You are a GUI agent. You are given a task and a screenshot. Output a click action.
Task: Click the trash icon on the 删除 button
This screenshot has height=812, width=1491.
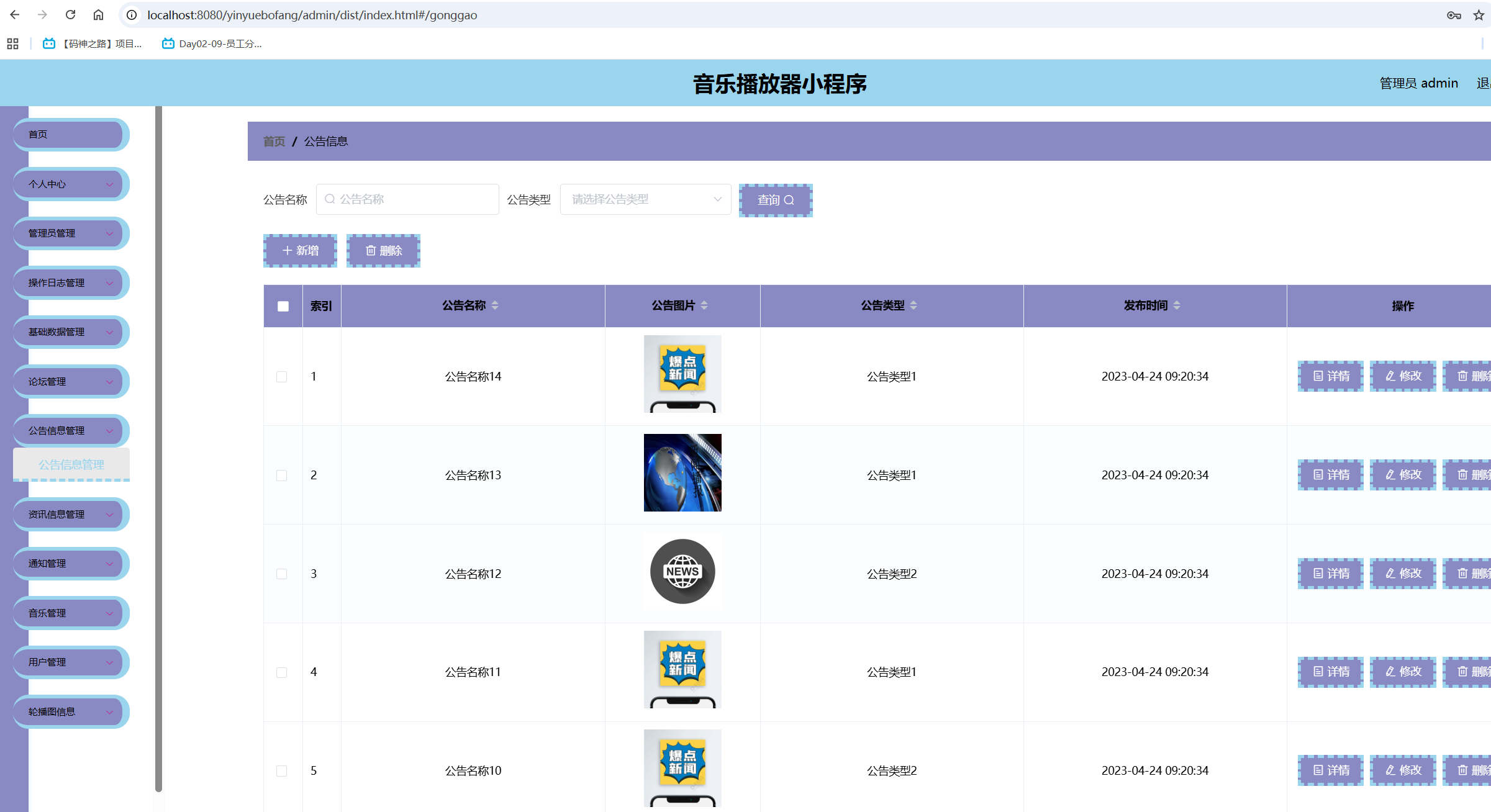pyautogui.click(x=371, y=250)
